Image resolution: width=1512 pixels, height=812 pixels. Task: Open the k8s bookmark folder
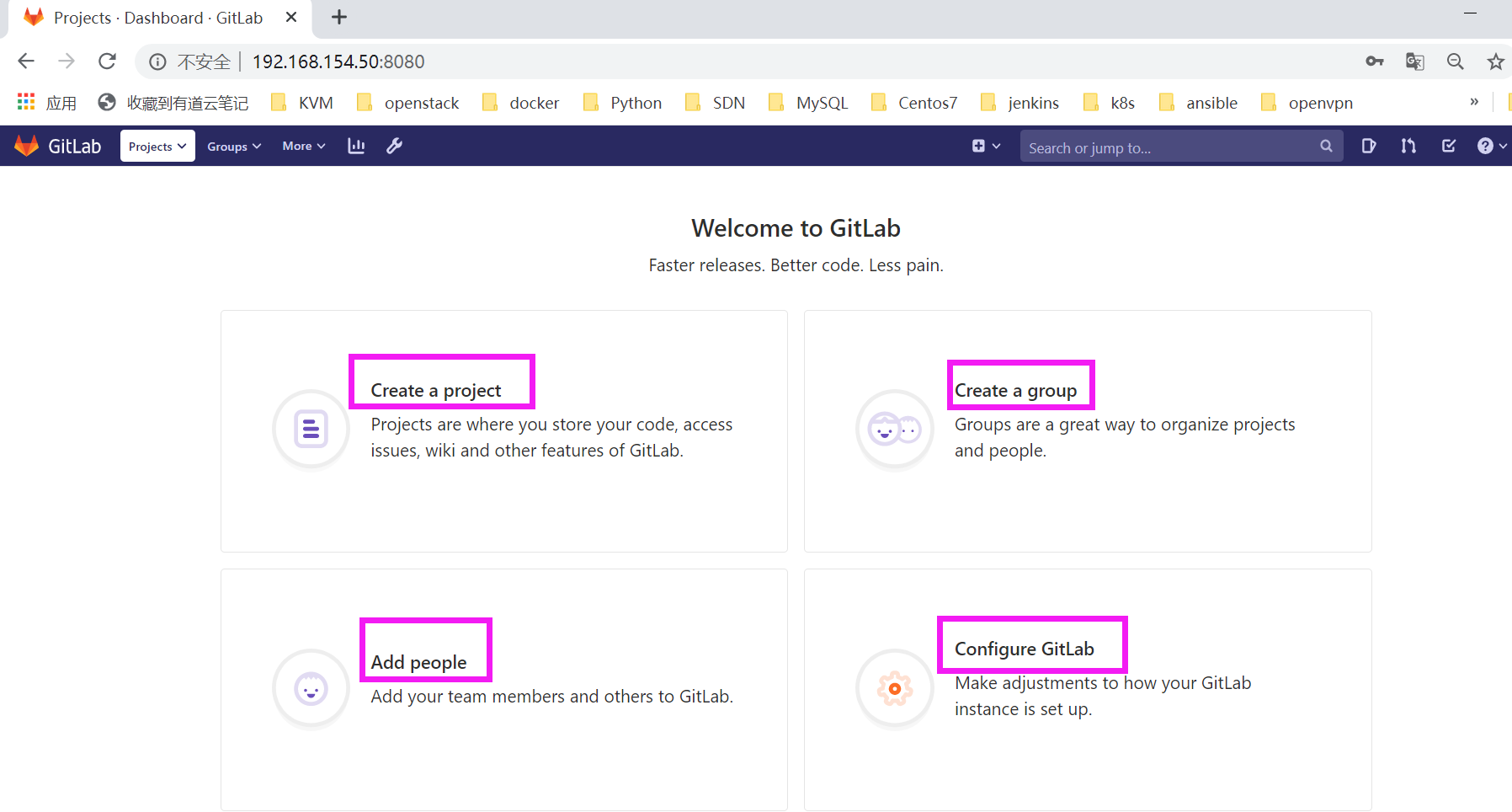coord(1108,103)
